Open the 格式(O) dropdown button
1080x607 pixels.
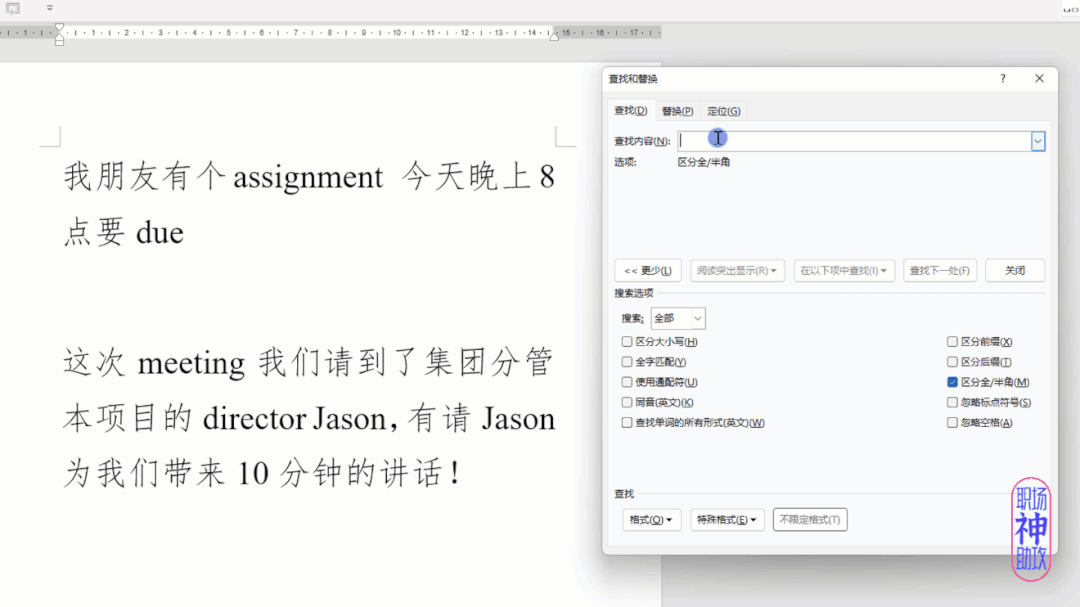coord(651,519)
